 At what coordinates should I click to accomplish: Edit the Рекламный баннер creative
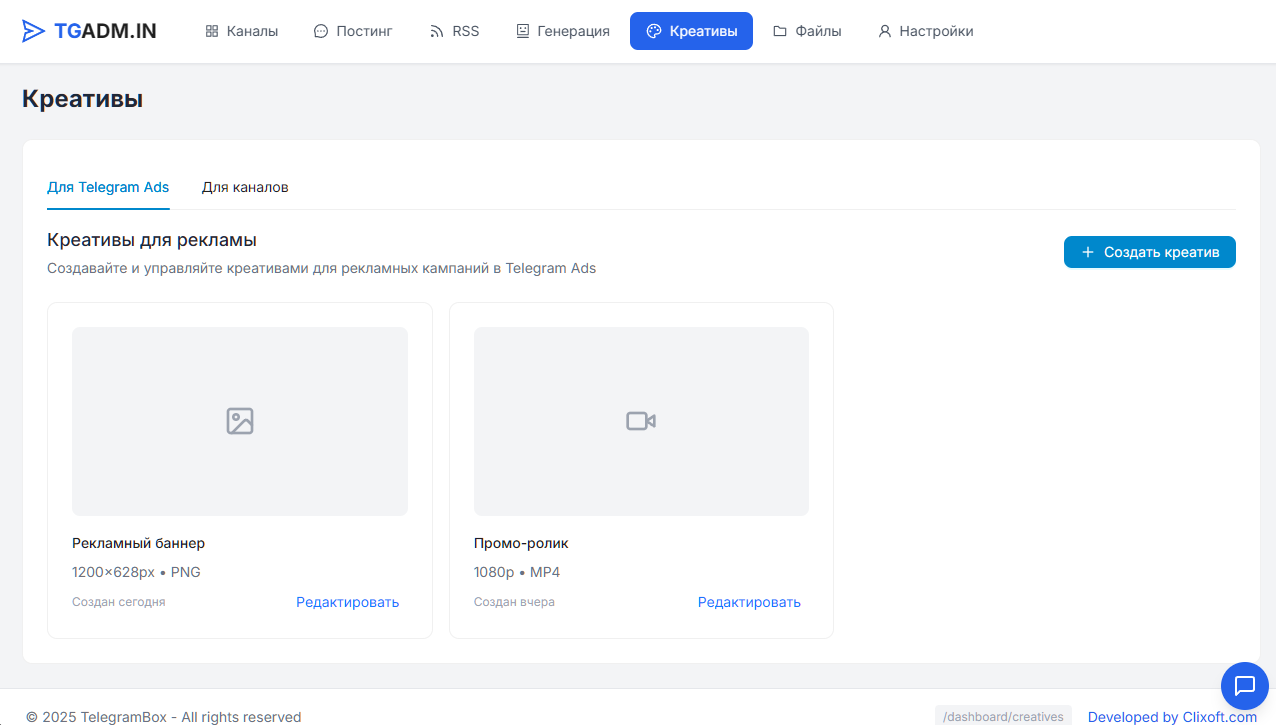[347, 602]
